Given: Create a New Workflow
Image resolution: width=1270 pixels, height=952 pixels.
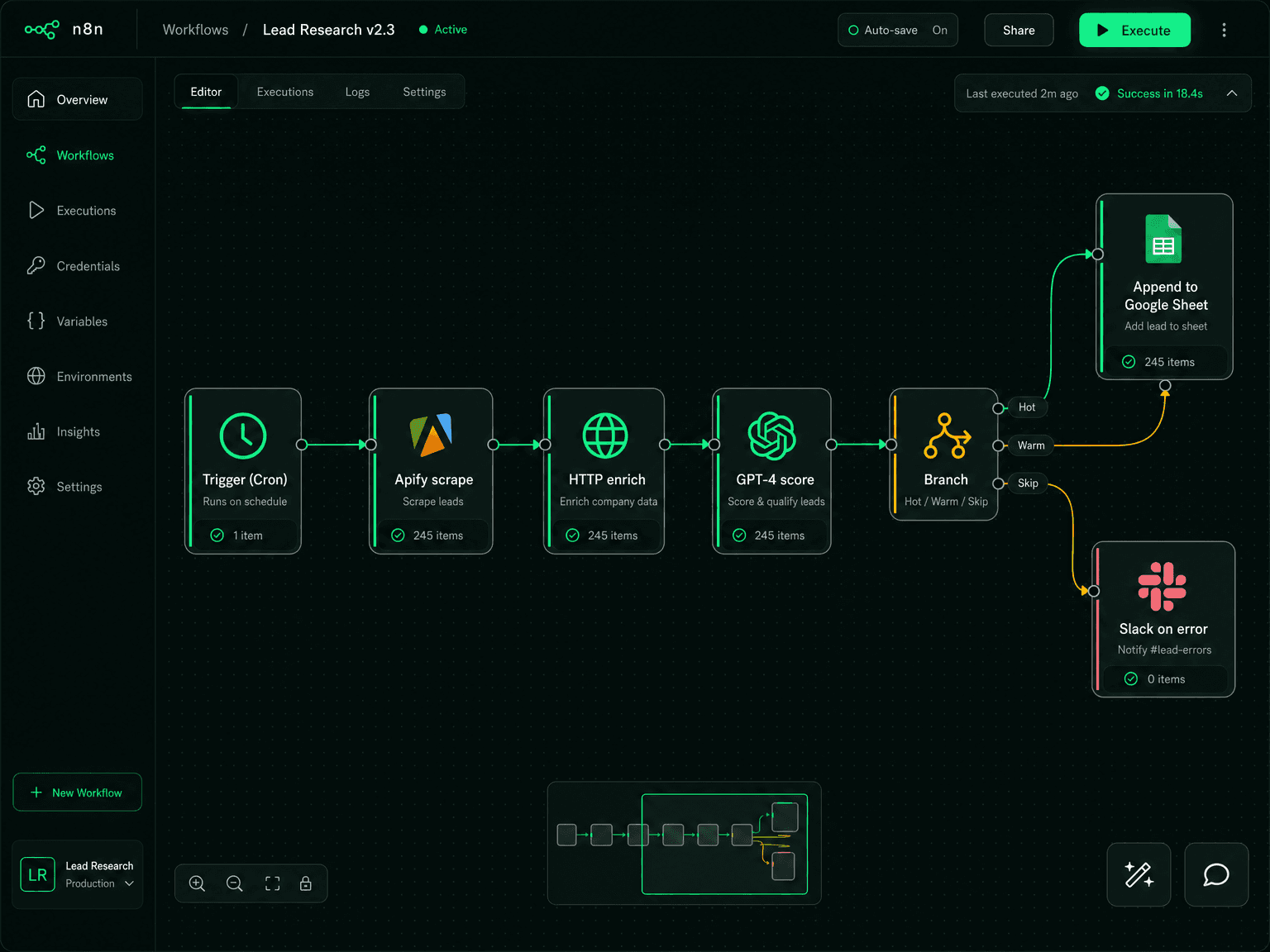Looking at the screenshot, I should coord(77,793).
